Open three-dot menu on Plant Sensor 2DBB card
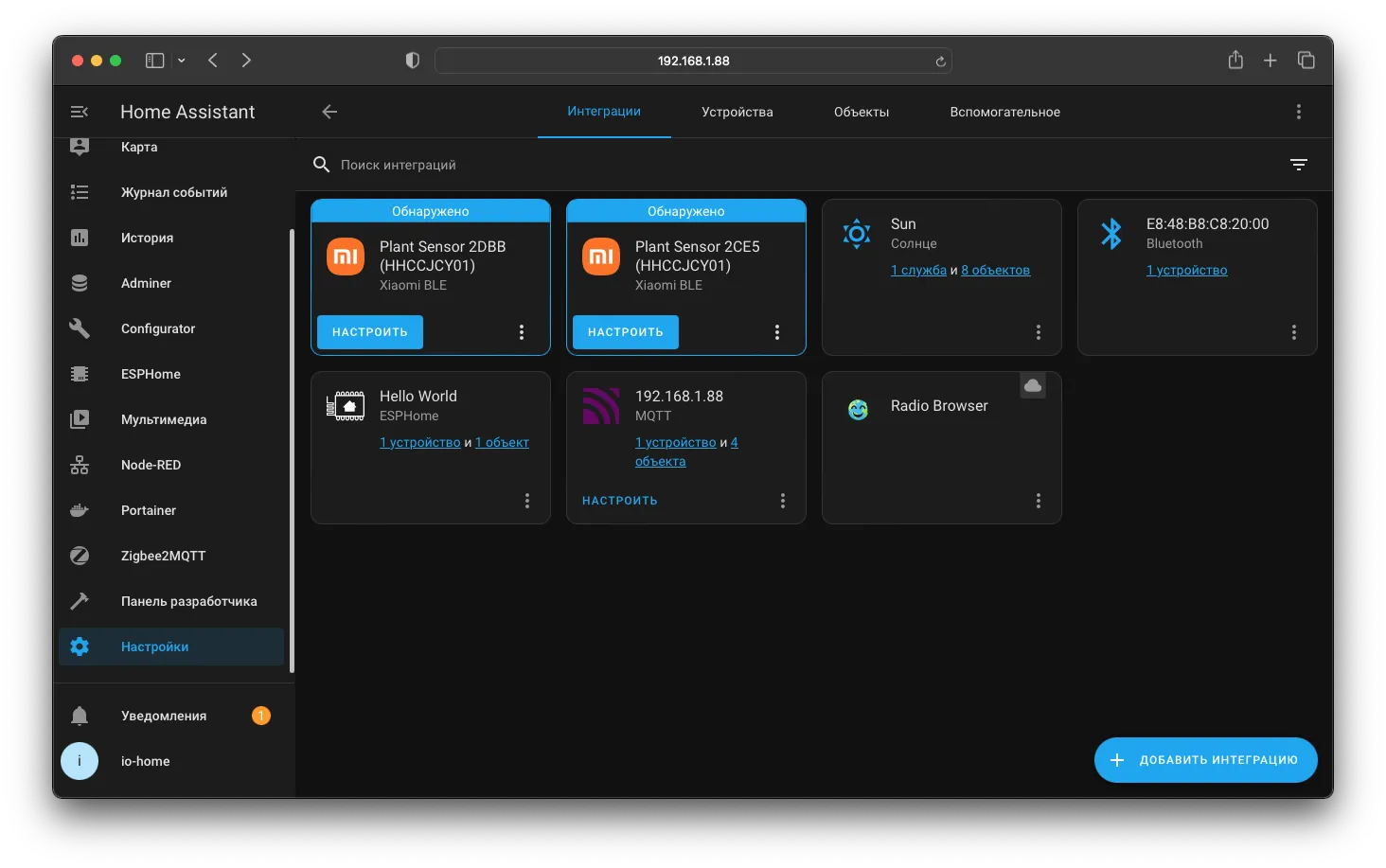 tap(522, 332)
